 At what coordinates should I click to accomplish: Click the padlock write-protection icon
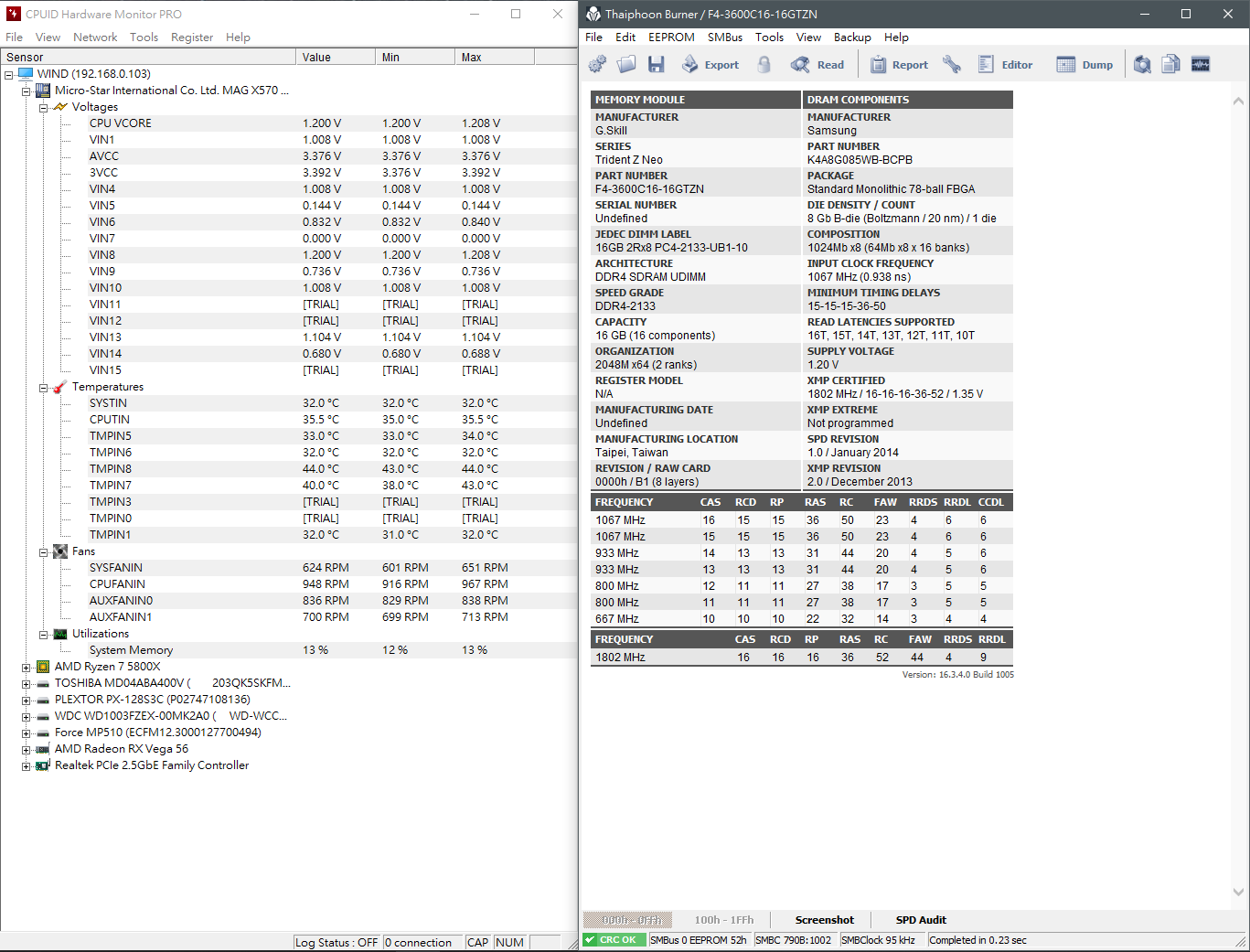[764, 64]
